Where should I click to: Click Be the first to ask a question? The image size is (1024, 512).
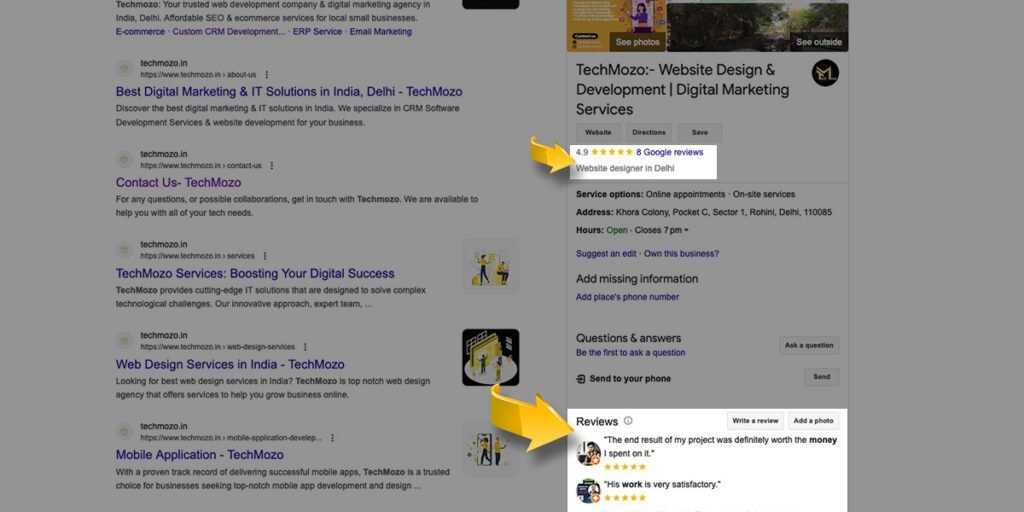coord(630,353)
